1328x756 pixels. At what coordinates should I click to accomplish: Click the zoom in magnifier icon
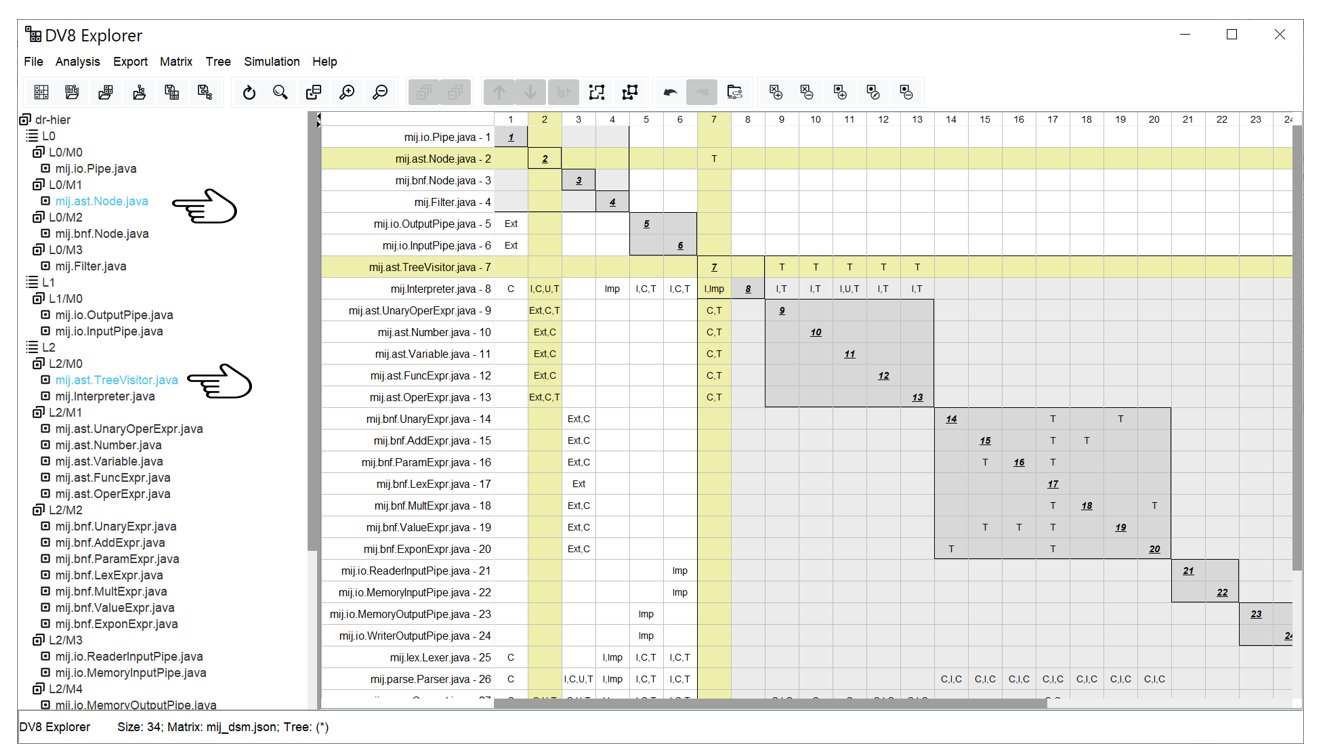(347, 92)
